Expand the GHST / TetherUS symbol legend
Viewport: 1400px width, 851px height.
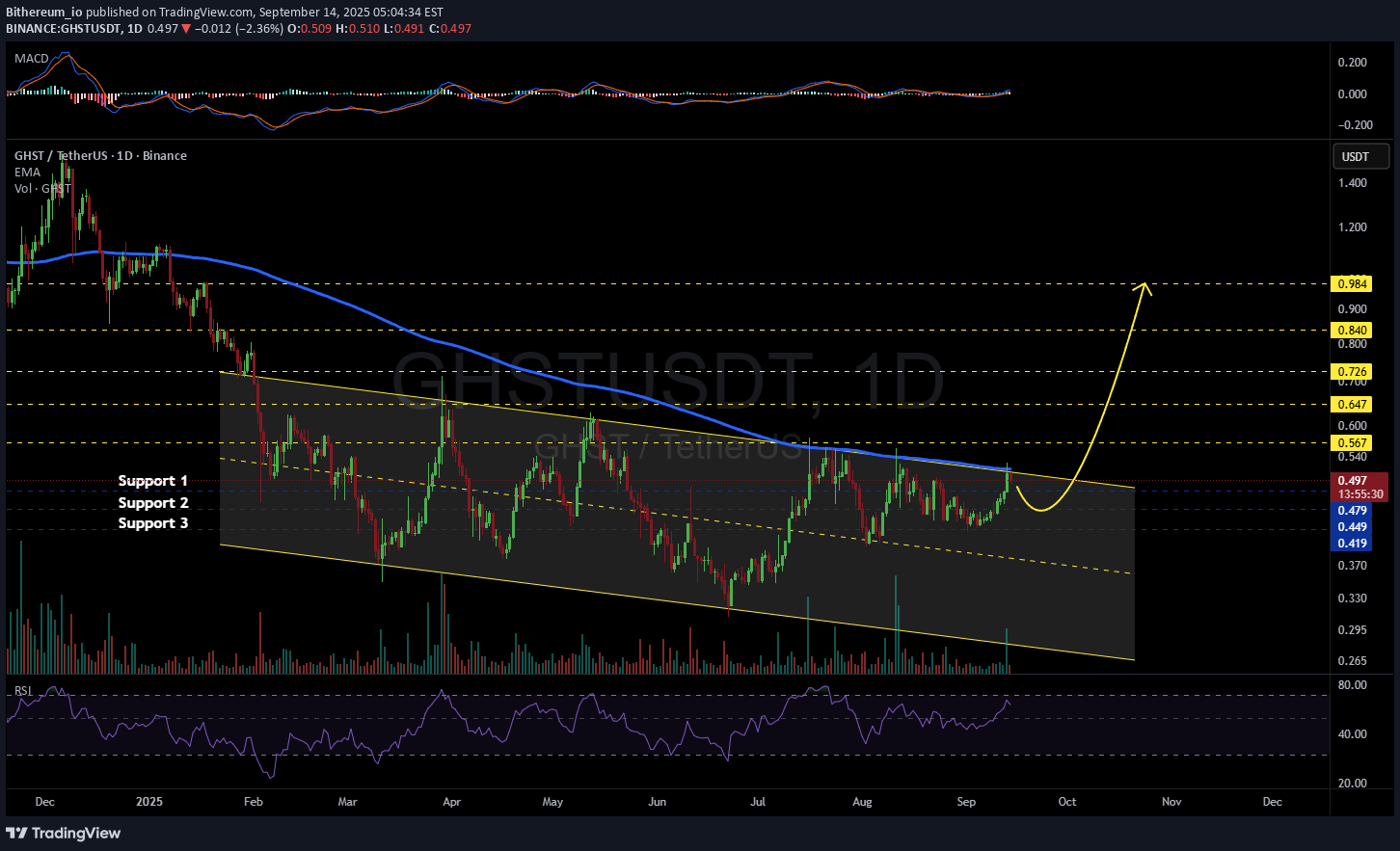pyautogui.click(x=100, y=155)
